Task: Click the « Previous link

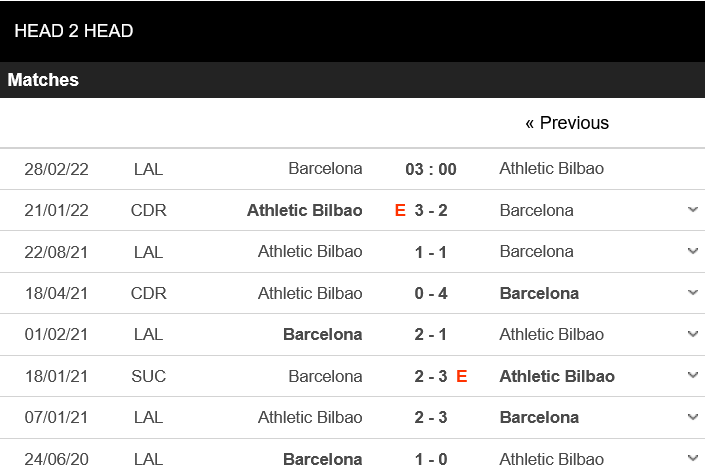Action: (x=566, y=123)
